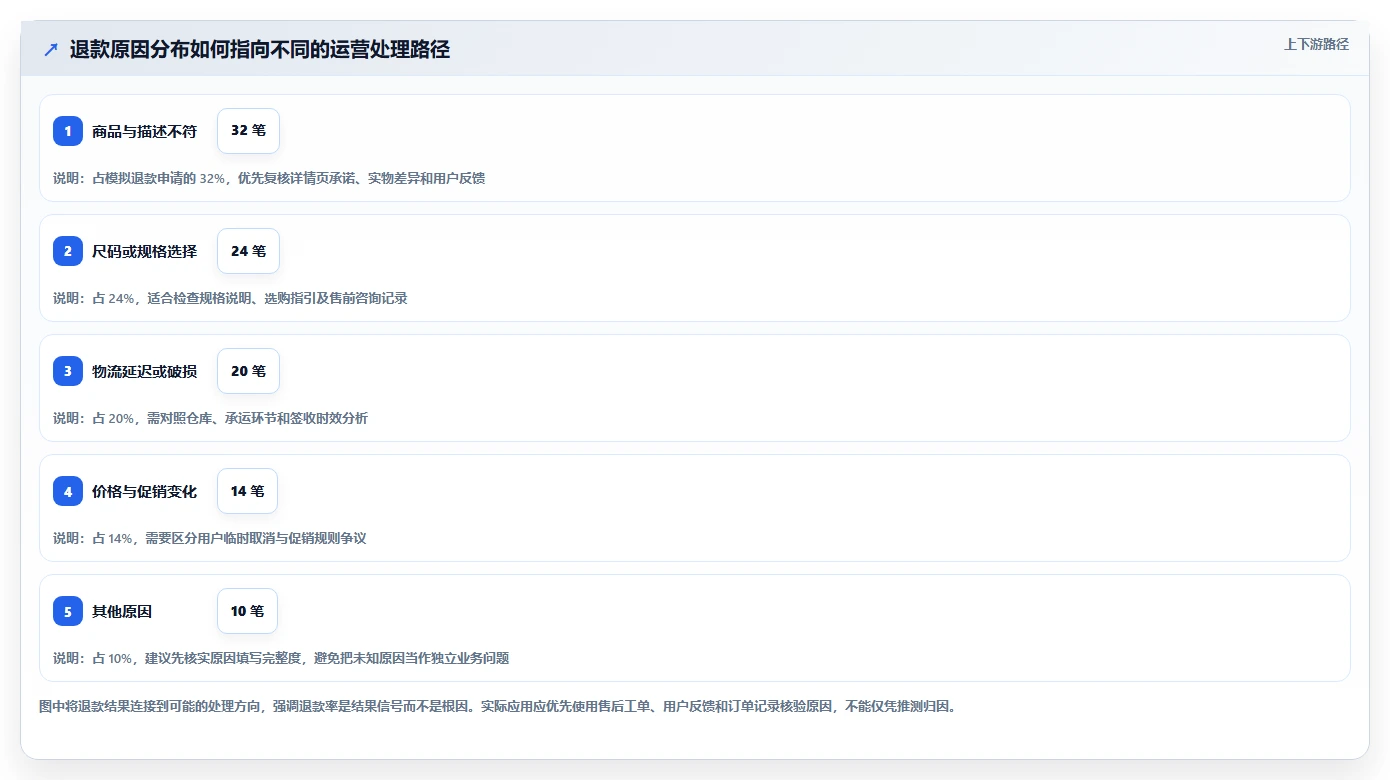The width and height of the screenshot is (1390, 780).
Task: Click the footer note starting 图中将退款结果连接到
Action: pyautogui.click(x=497, y=706)
